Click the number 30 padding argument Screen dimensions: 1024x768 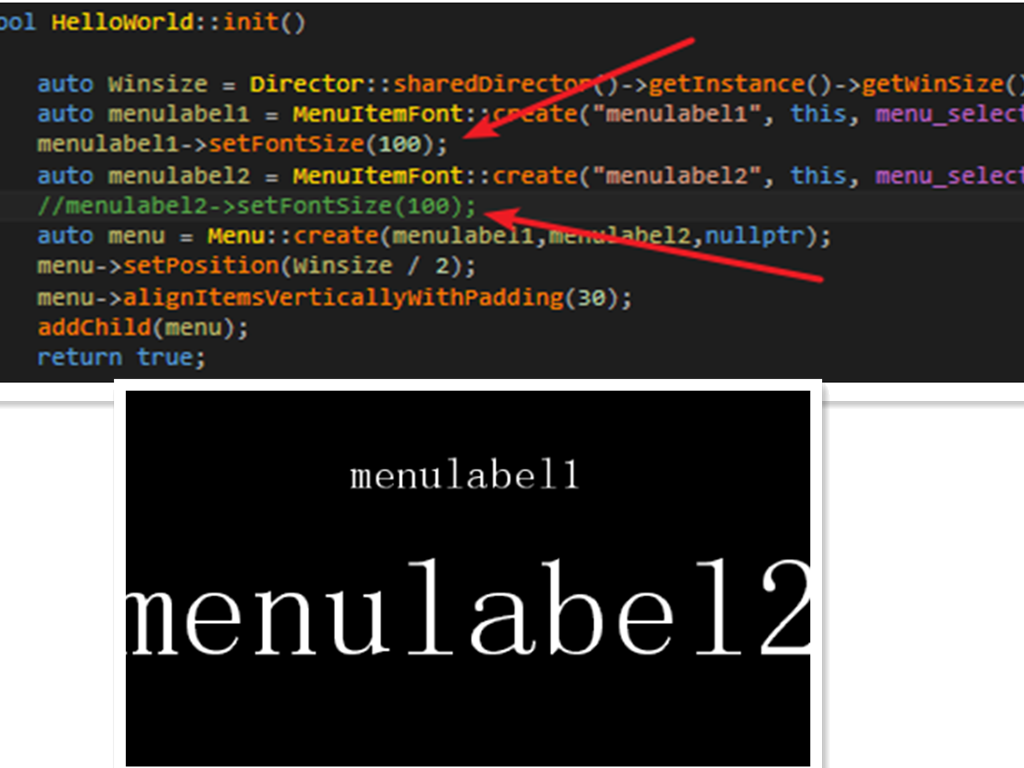591,297
